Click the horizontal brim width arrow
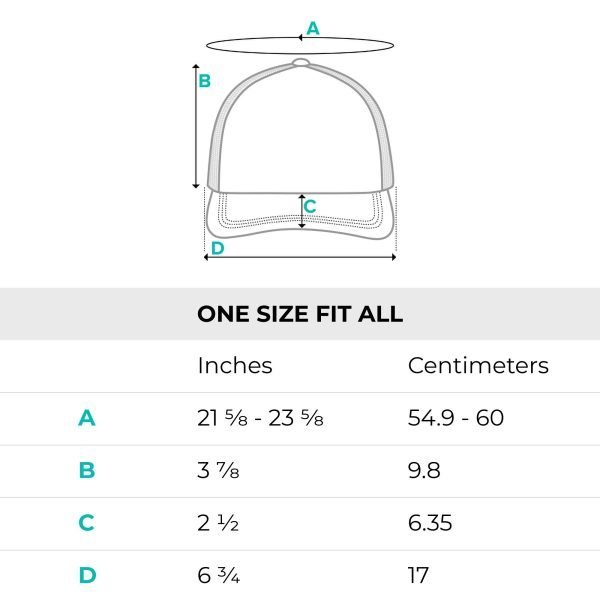The image size is (600, 600). pyautogui.click(x=300, y=256)
